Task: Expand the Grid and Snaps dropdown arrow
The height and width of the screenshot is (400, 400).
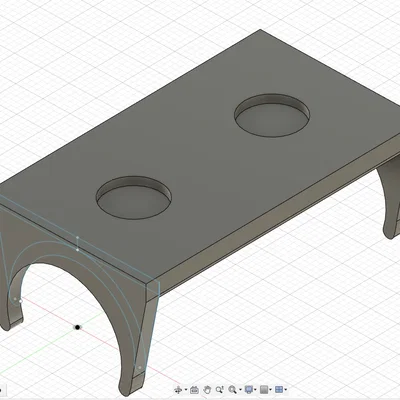Action: point(270,389)
